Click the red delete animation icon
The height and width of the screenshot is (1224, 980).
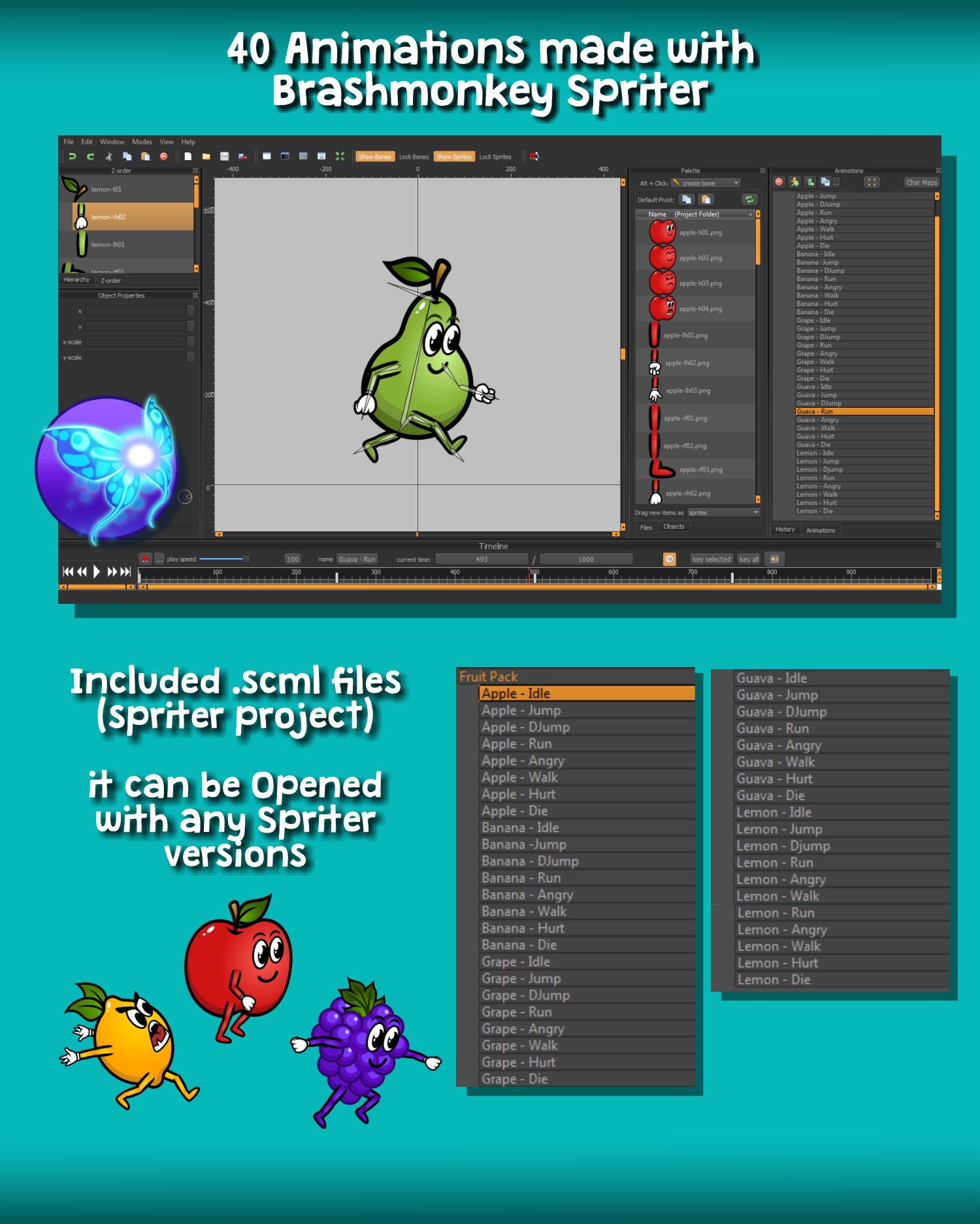pos(779,182)
